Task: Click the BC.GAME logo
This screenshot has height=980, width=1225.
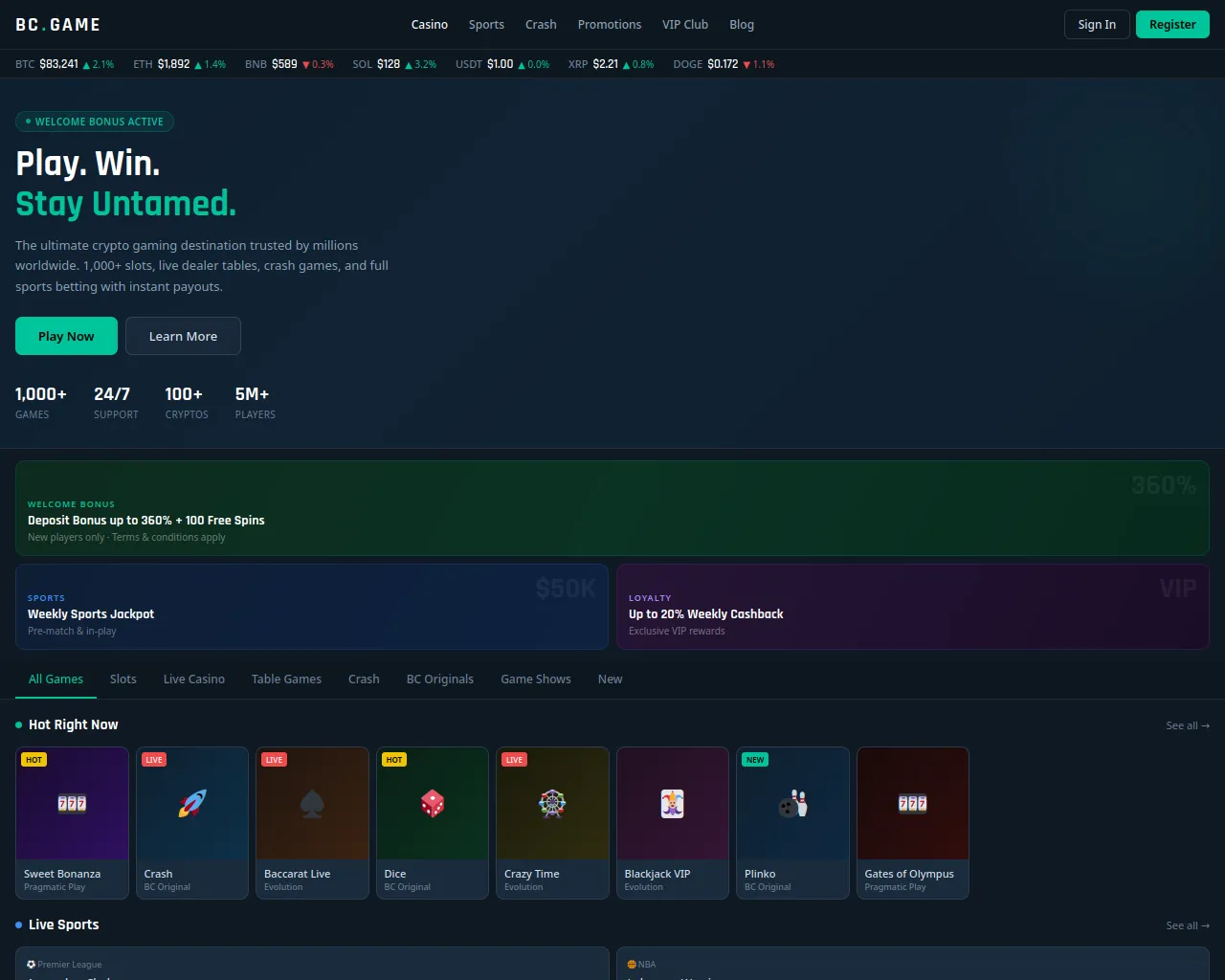Action: click(x=58, y=25)
